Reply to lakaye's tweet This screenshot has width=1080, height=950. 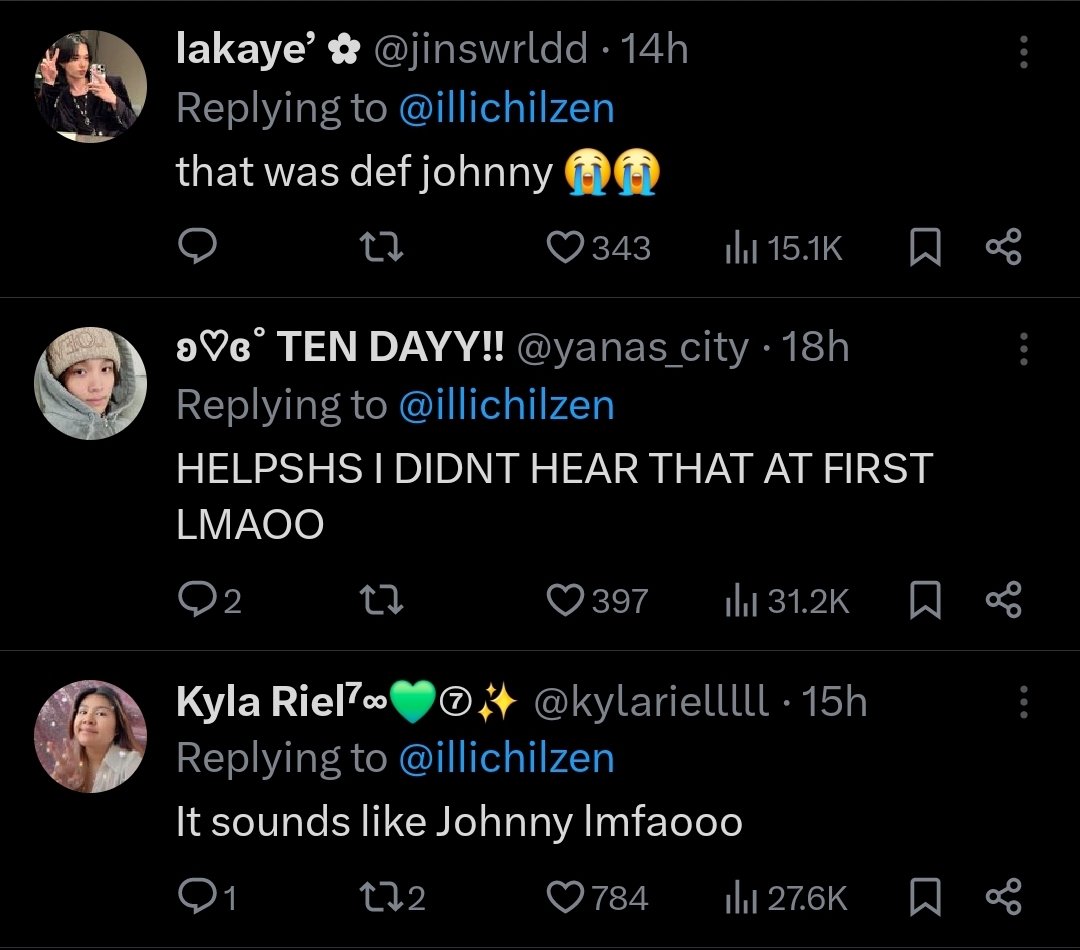[x=197, y=248]
